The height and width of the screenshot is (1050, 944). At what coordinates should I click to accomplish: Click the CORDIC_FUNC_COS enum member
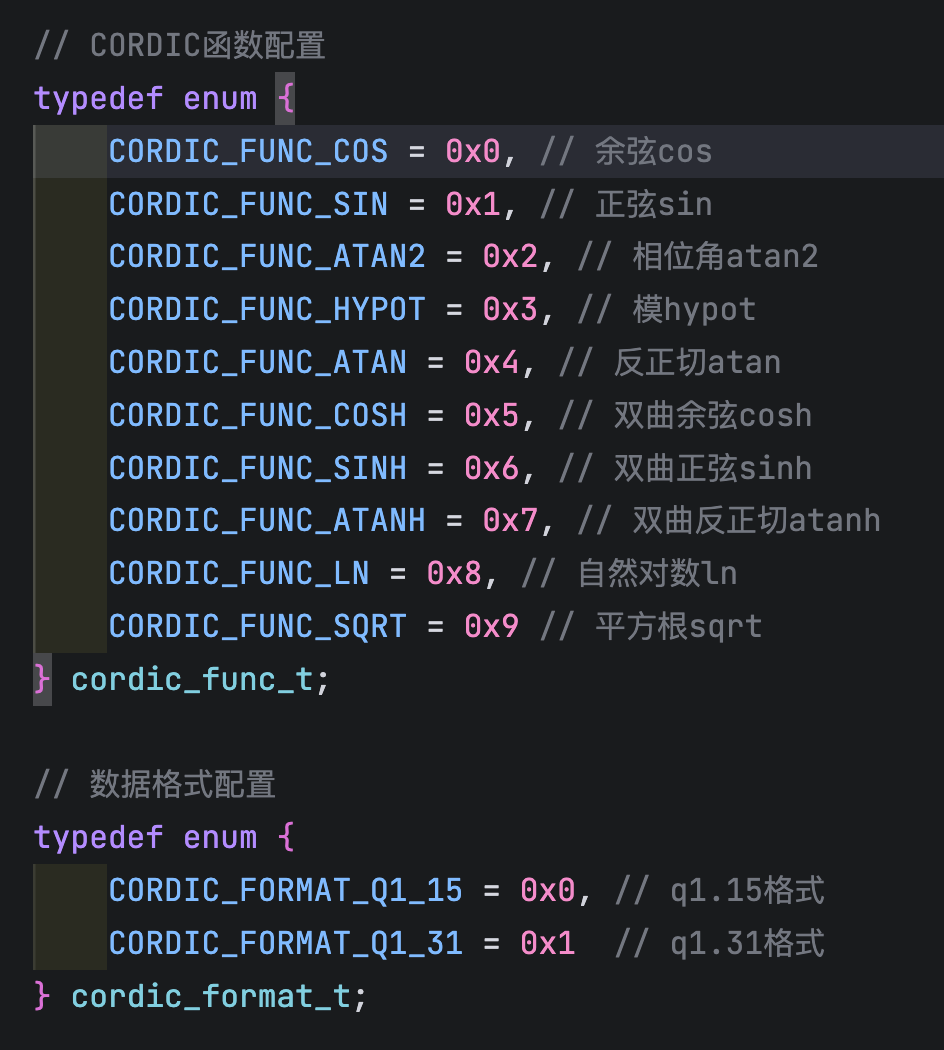248,151
